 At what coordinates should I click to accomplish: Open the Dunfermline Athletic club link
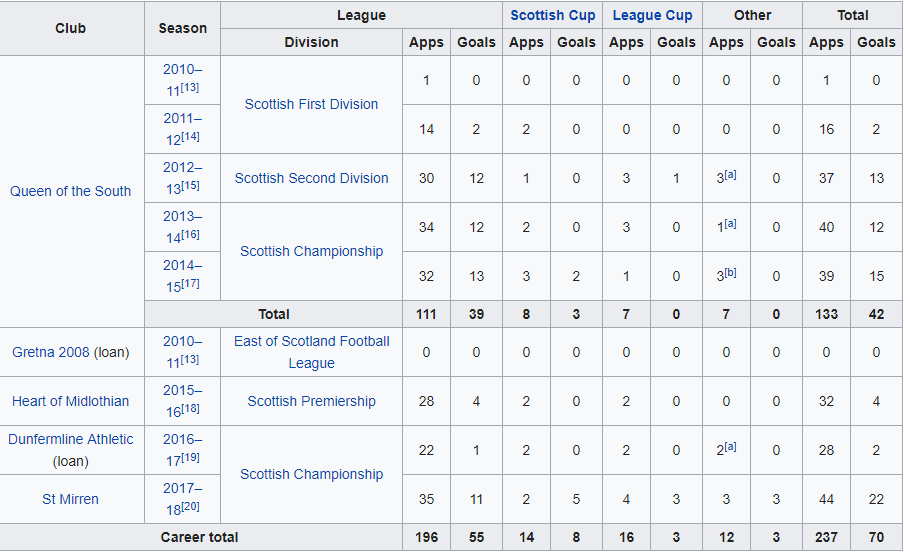pyautogui.click(x=70, y=439)
